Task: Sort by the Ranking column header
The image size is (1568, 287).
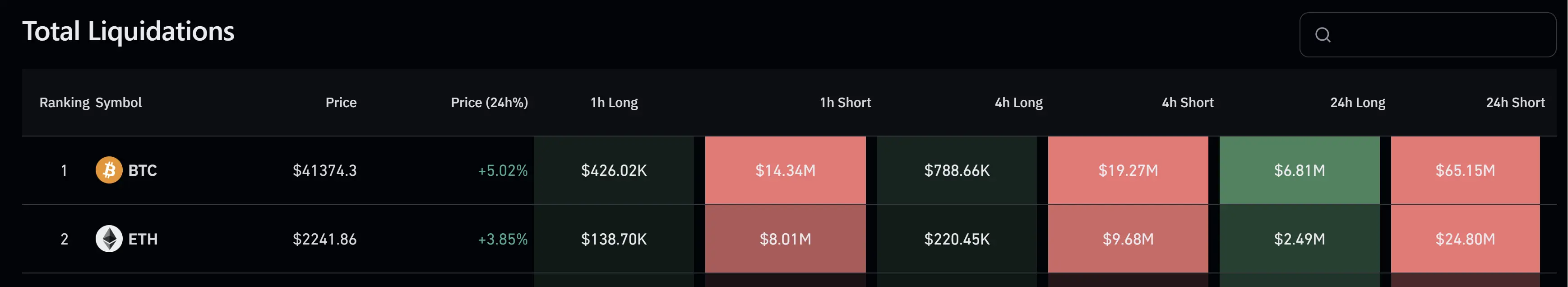Action: pos(64,102)
